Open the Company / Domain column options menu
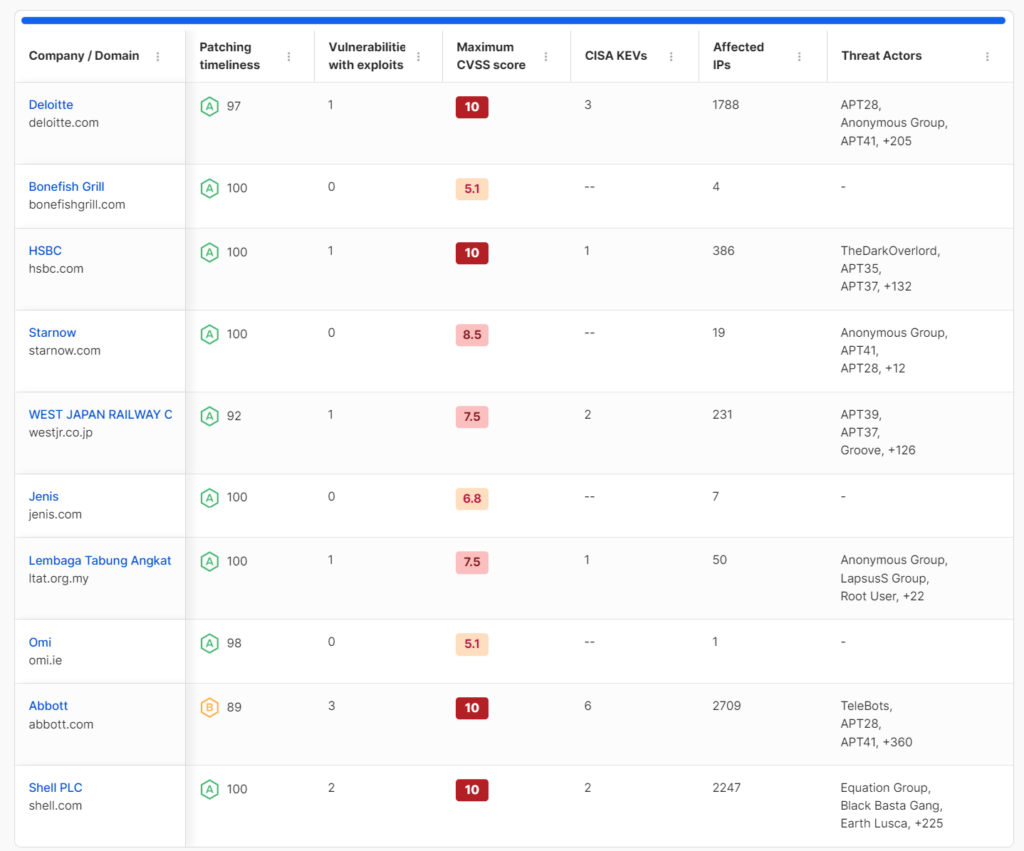 tap(157, 57)
